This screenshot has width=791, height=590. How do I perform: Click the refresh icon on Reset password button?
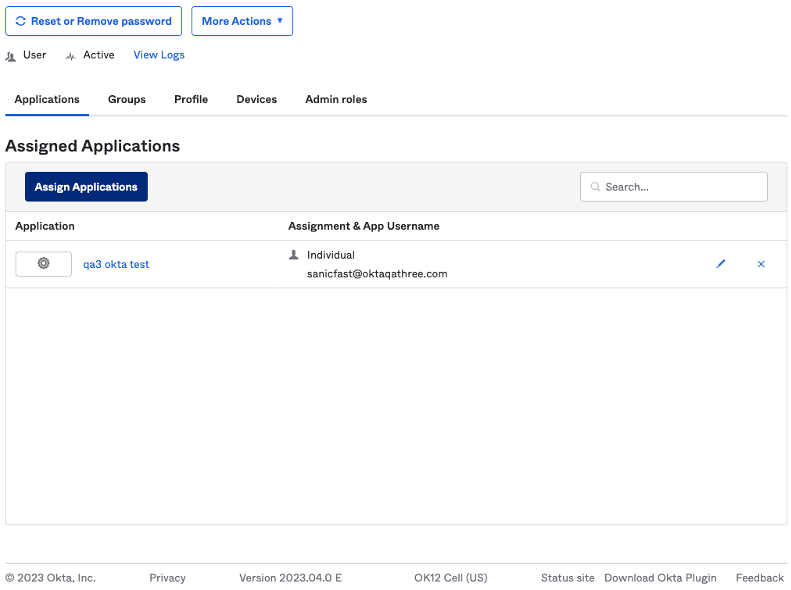tap(20, 21)
